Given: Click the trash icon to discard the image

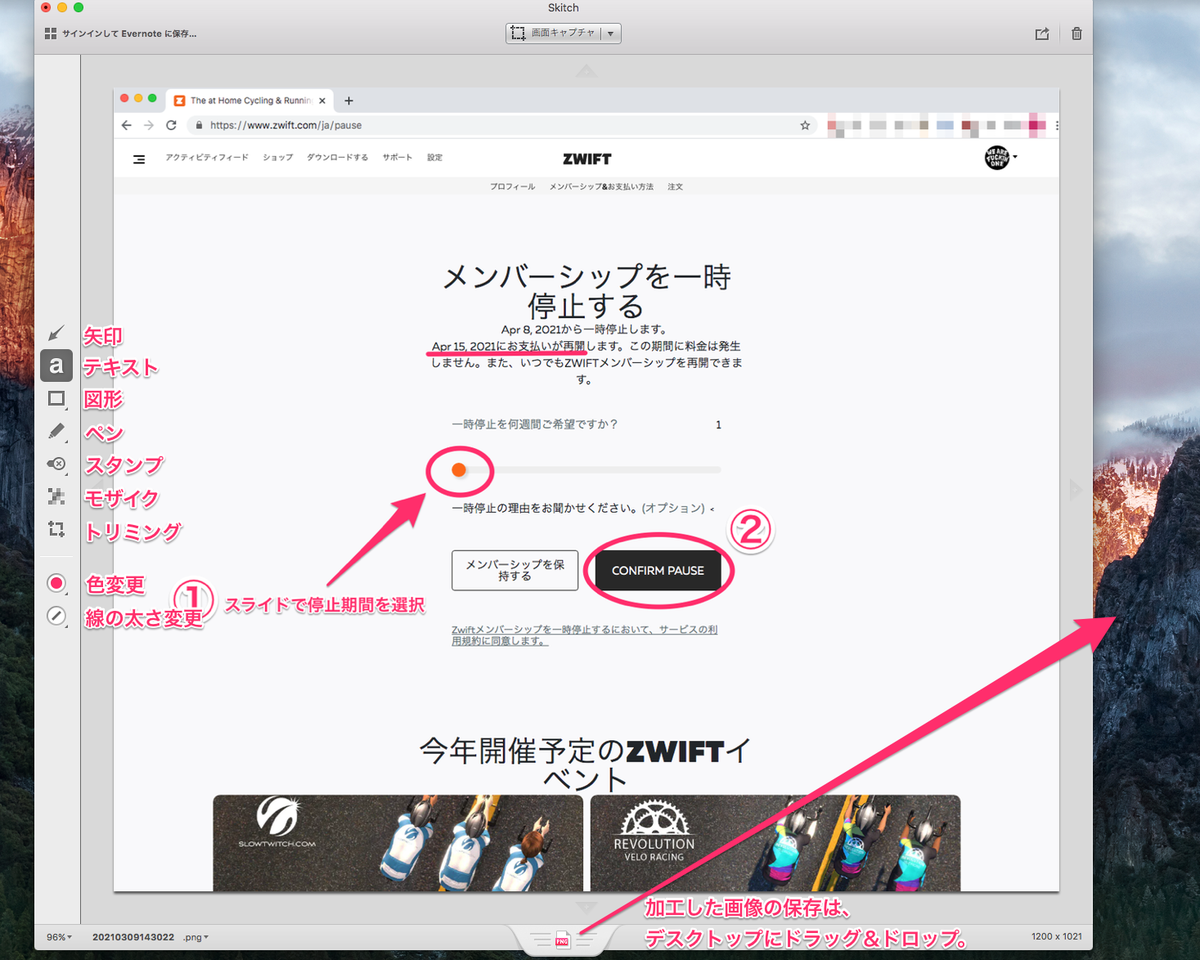Looking at the screenshot, I should 1076,33.
